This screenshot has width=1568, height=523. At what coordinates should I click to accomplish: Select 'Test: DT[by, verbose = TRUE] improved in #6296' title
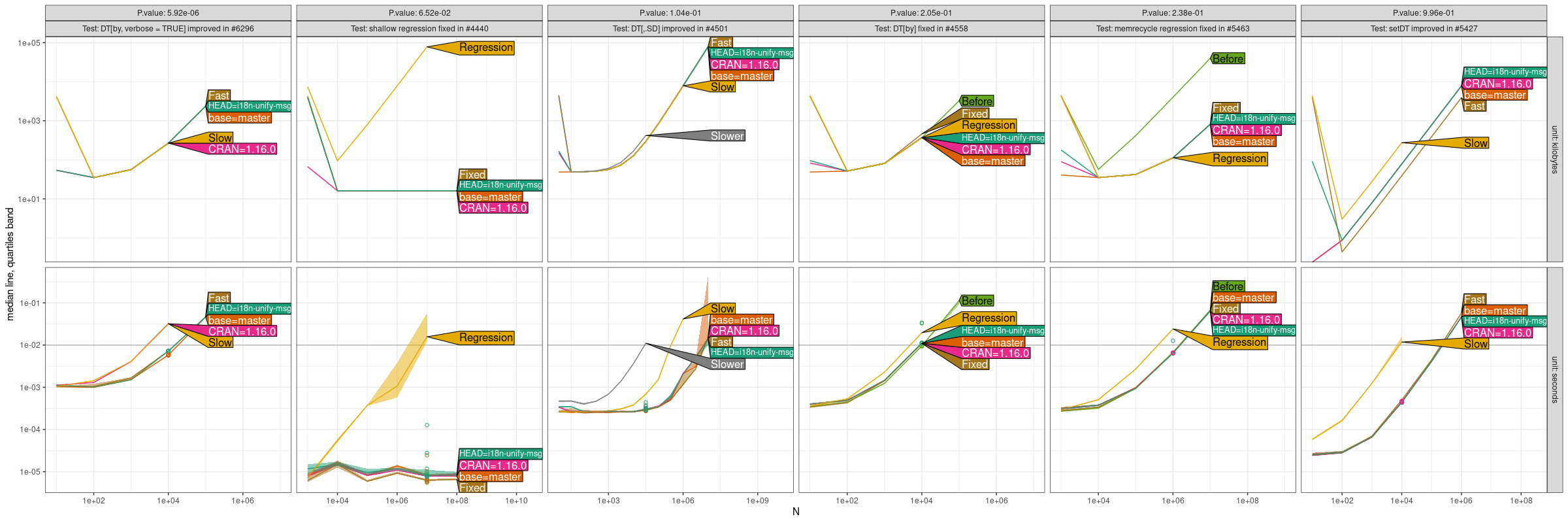[x=168, y=29]
